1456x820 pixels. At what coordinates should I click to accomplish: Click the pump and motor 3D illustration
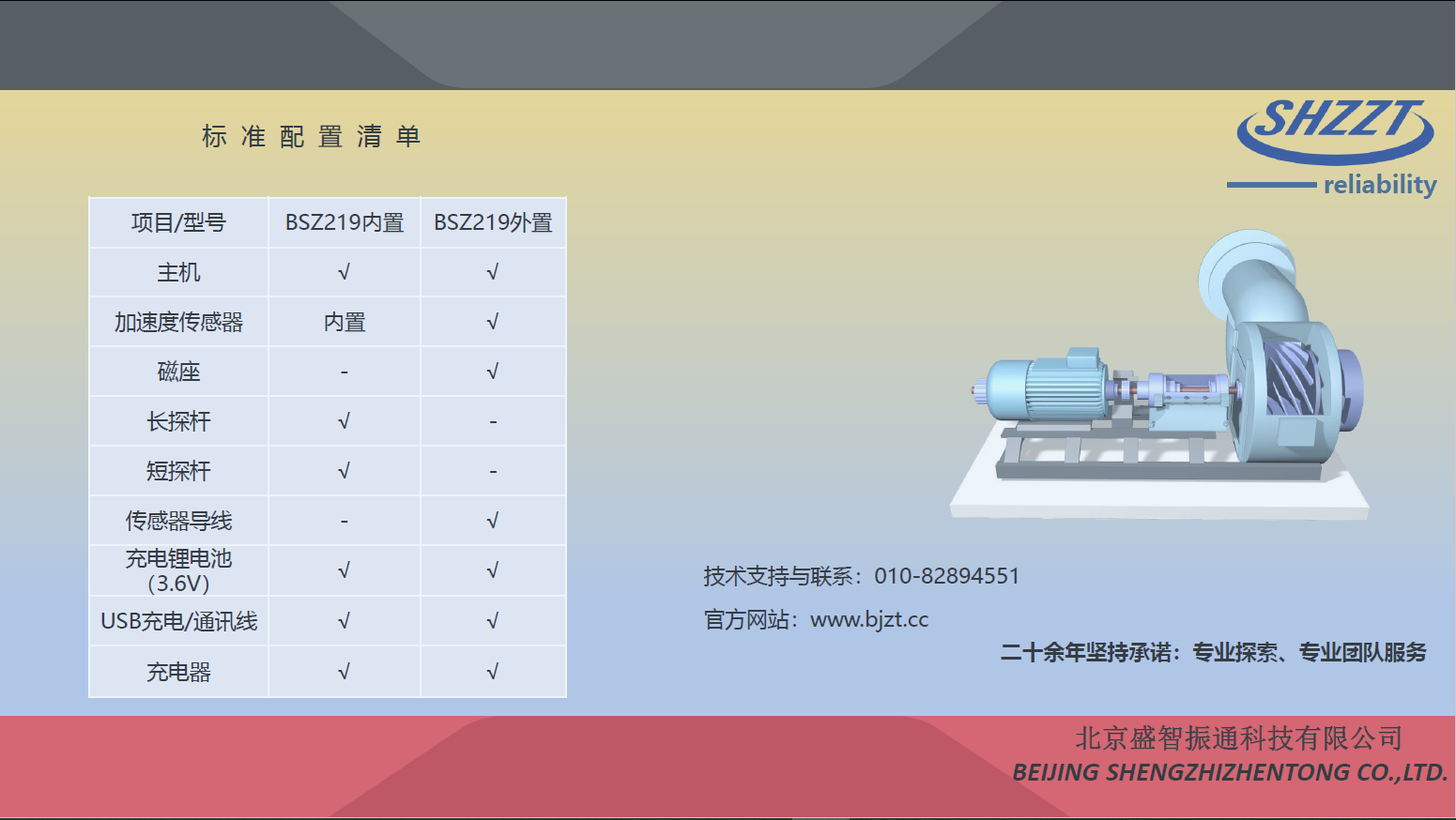(1160, 375)
